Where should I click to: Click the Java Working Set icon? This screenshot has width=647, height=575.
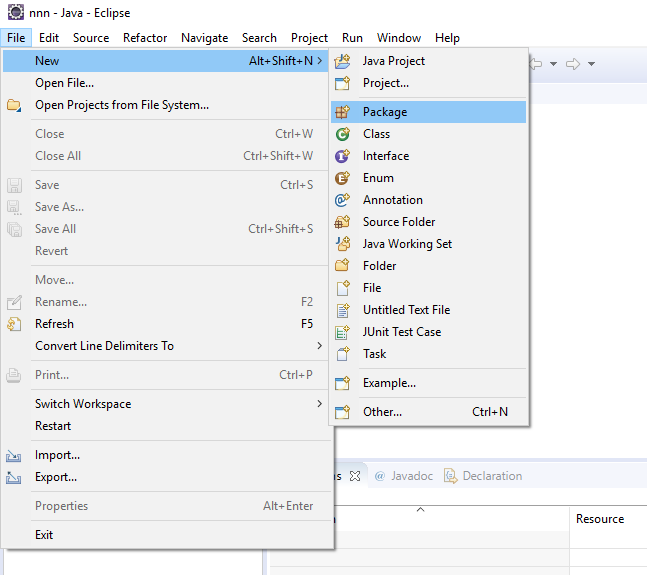coord(342,244)
